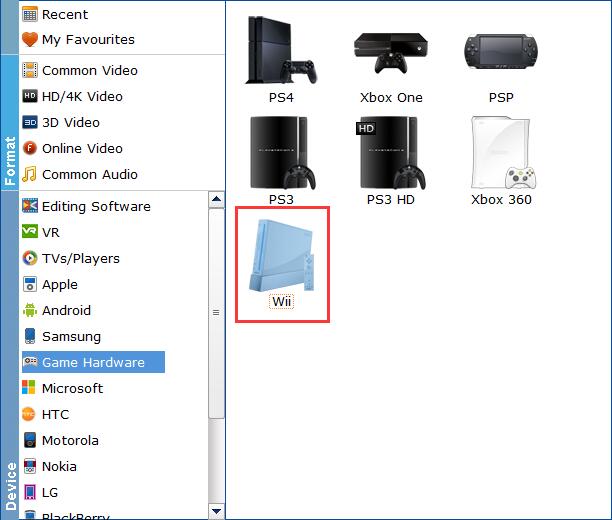Click the device list scrollbar thumb
The width and height of the screenshot is (612, 520).
pyautogui.click(x=216, y=313)
